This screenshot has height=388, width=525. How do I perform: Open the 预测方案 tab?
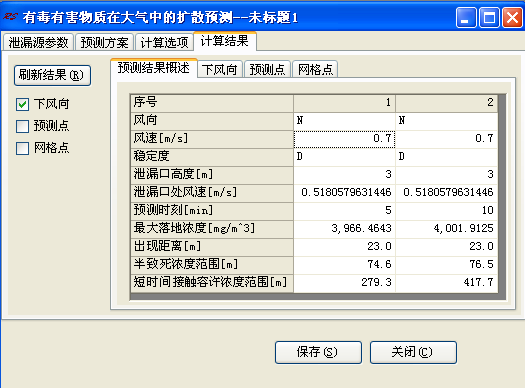(104, 43)
